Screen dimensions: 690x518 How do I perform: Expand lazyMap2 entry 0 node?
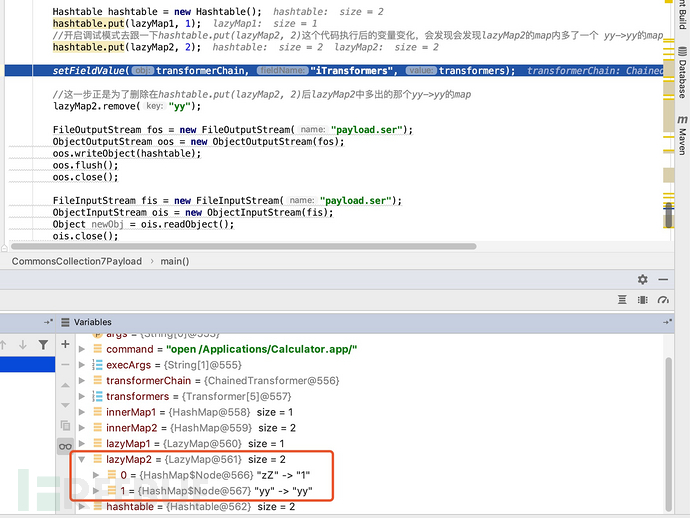point(96,475)
